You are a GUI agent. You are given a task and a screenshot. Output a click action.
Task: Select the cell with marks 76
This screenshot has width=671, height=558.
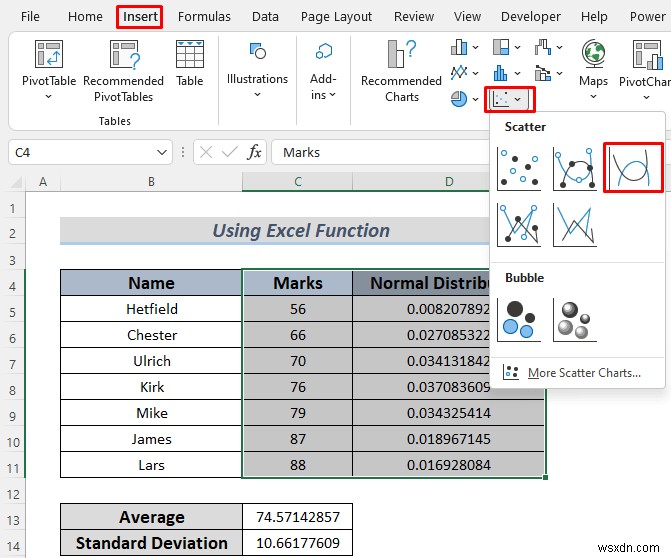point(297,387)
